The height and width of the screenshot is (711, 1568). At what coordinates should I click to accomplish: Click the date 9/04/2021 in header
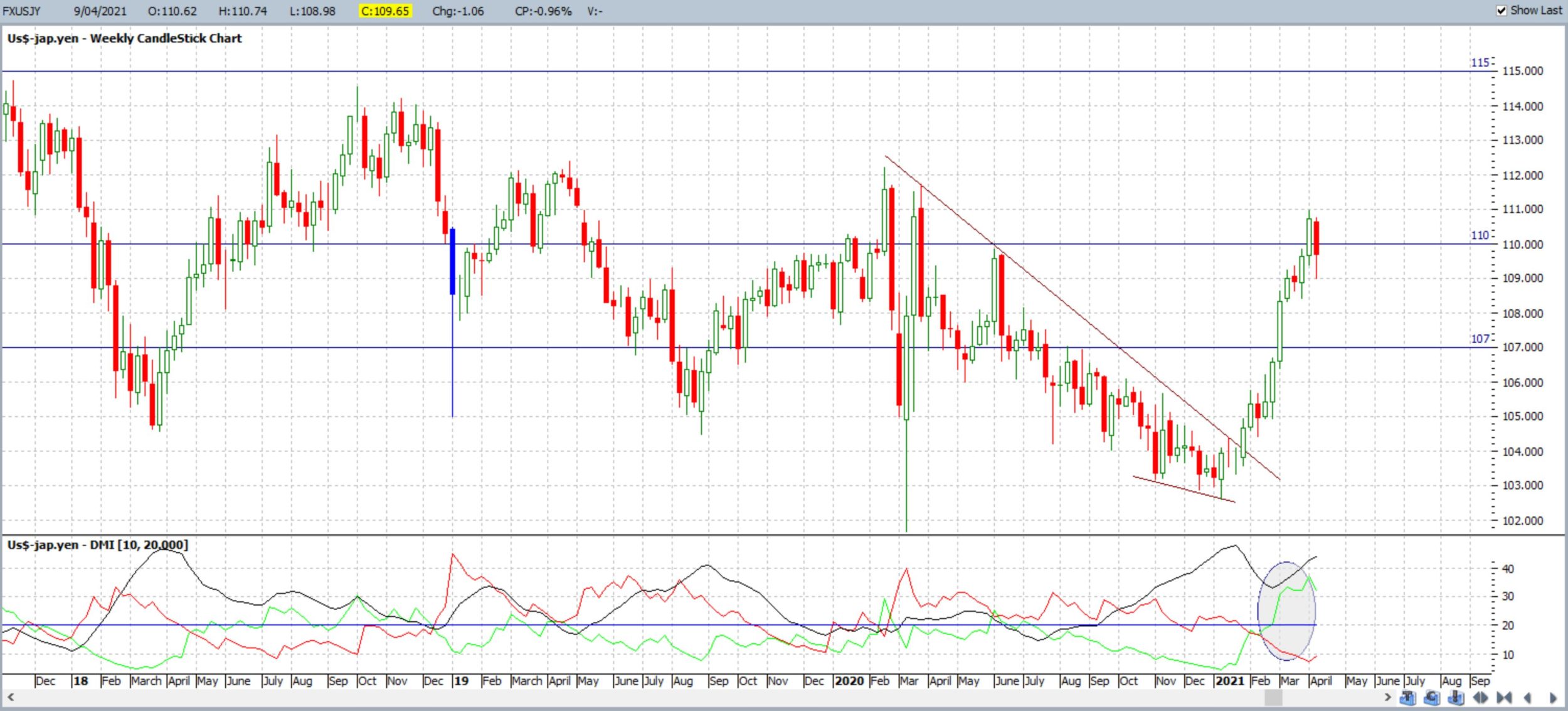pos(100,11)
